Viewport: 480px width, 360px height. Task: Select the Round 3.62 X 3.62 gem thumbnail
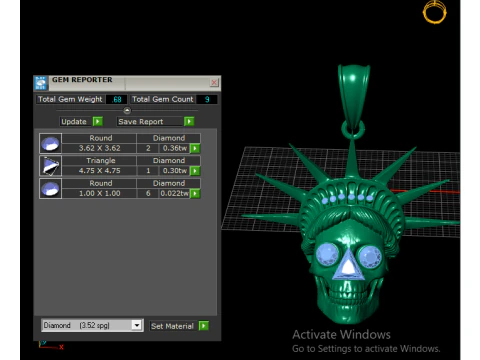pyautogui.click(x=50, y=144)
